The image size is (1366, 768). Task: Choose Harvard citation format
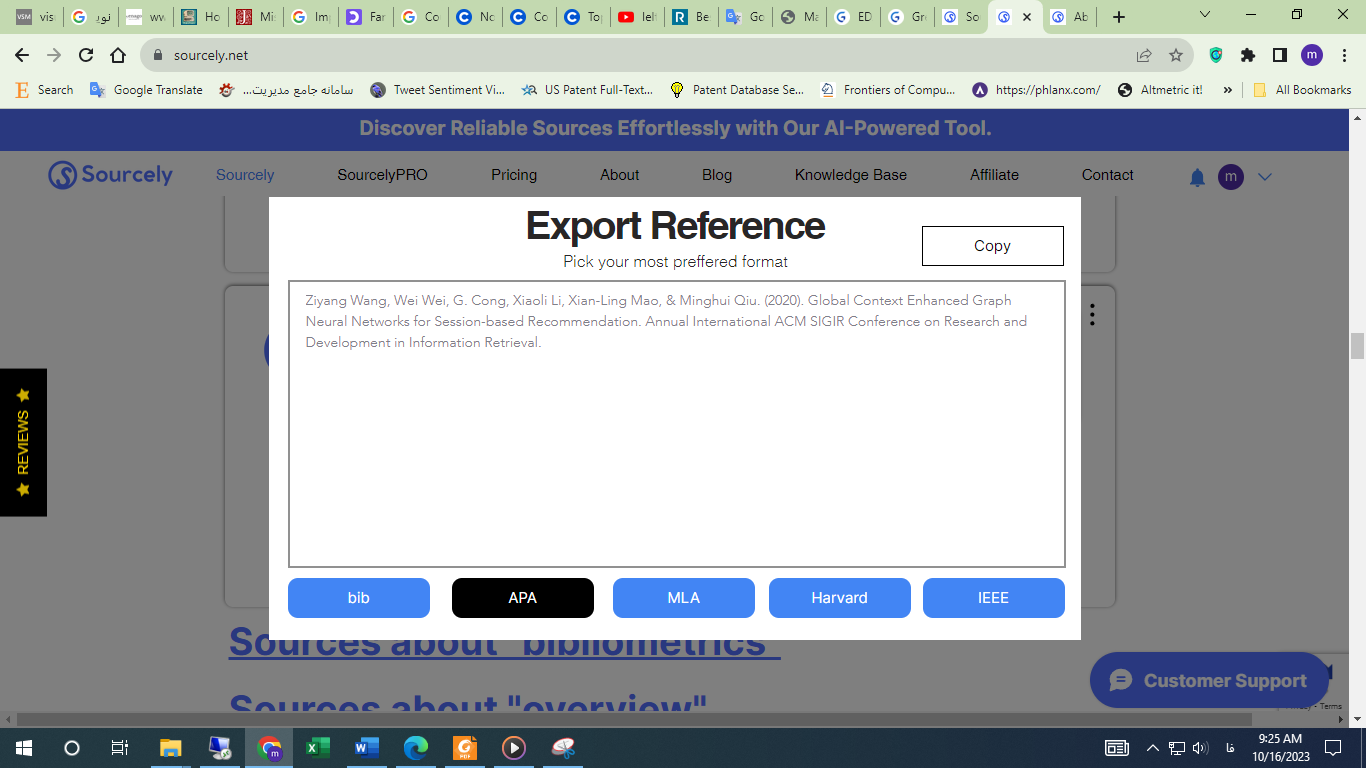point(840,598)
